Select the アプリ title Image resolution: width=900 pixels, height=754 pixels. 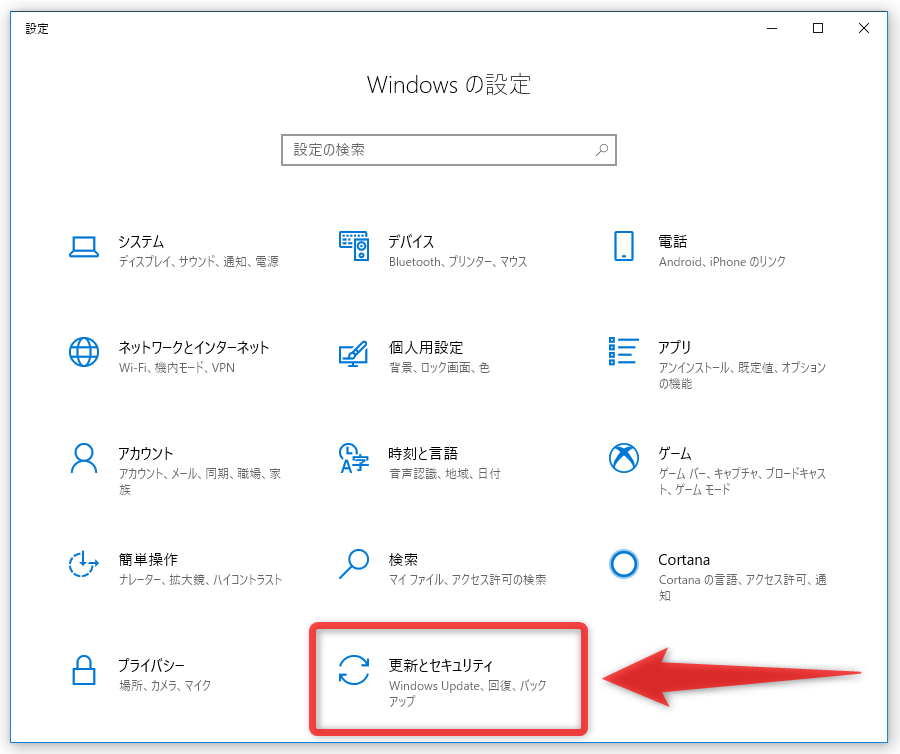pos(674,347)
